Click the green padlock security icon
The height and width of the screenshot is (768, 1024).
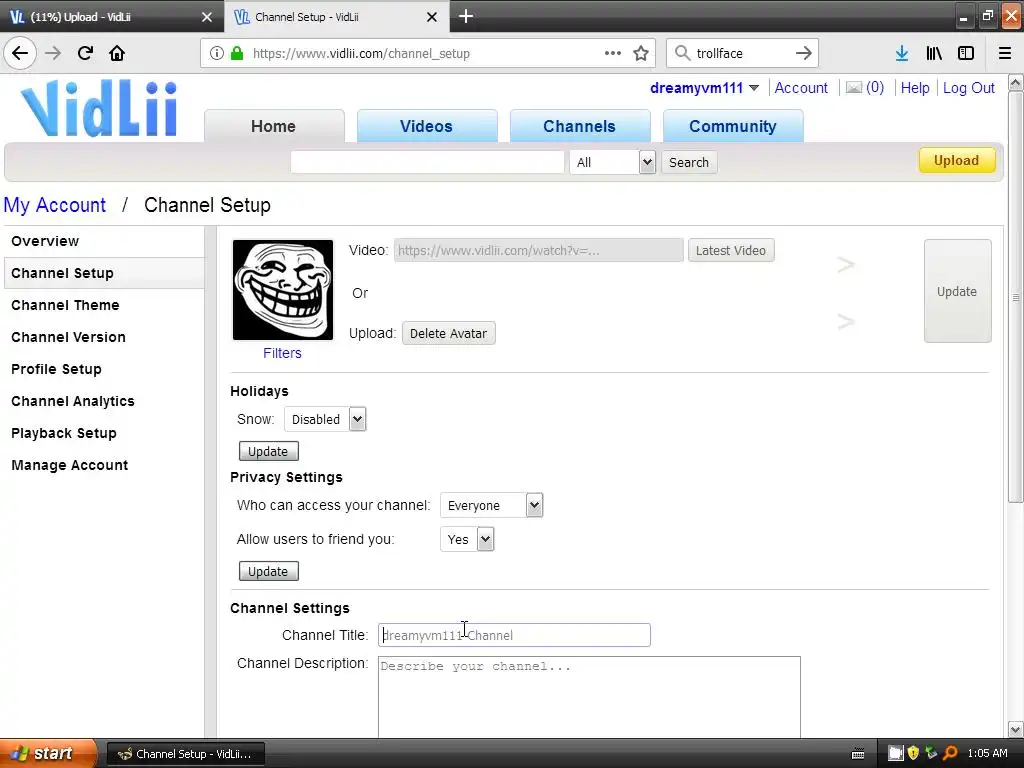237,53
